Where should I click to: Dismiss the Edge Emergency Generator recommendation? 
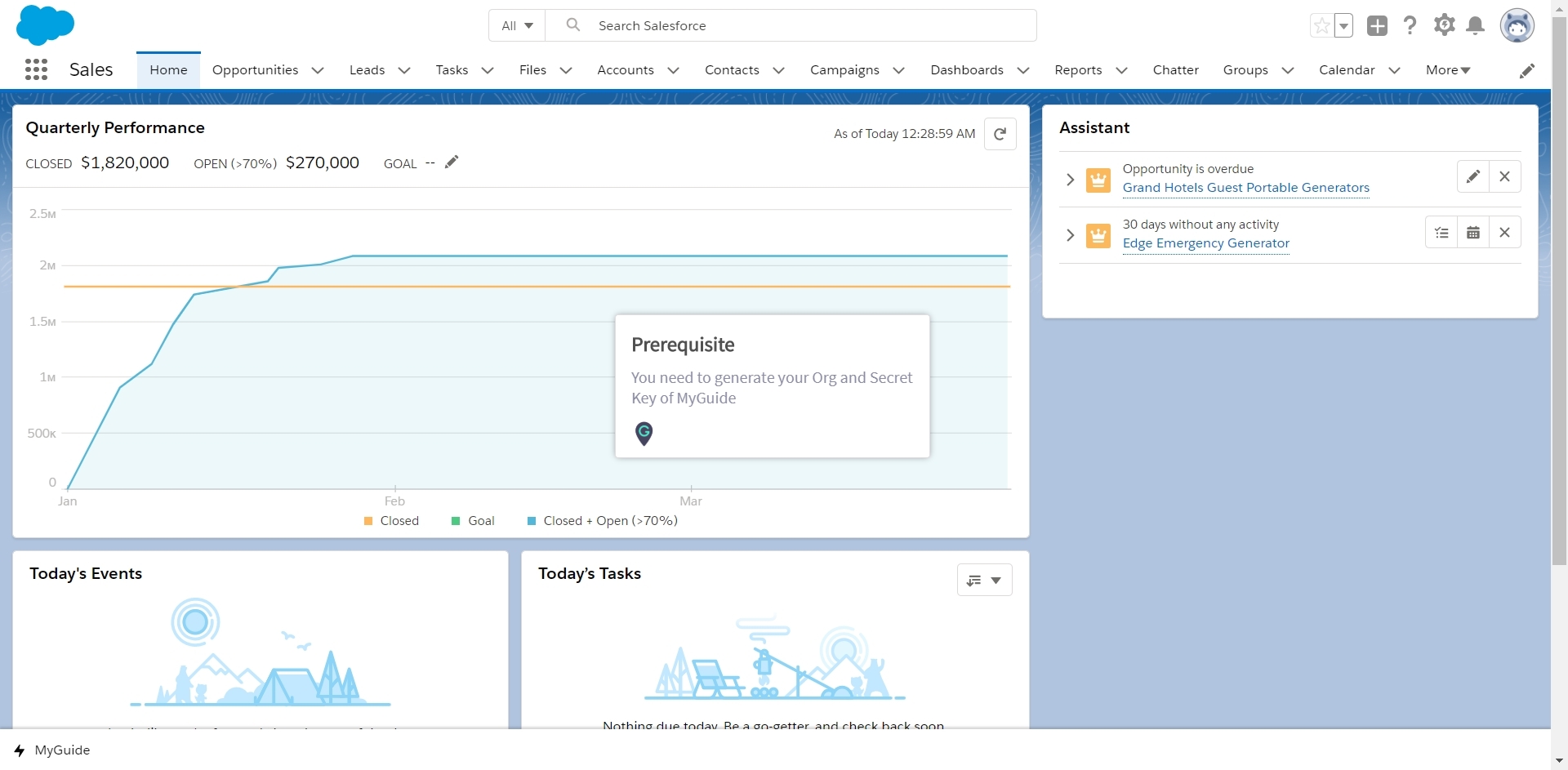(1504, 233)
